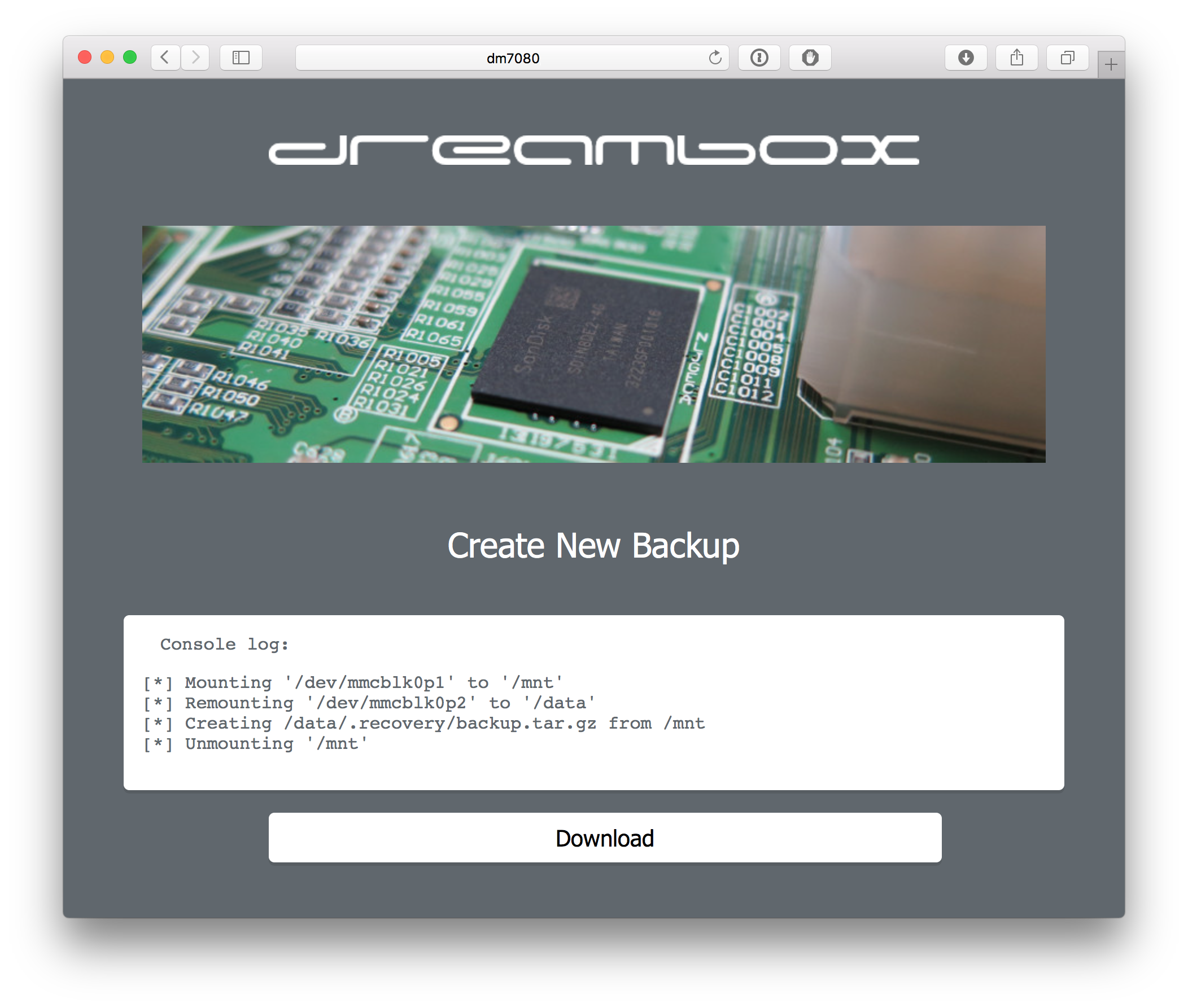This screenshot has width=1188, height=1008.
Task: Select the log line Unmounting '/mnt'
Action: pyautogui.click(x=255, y=743)
